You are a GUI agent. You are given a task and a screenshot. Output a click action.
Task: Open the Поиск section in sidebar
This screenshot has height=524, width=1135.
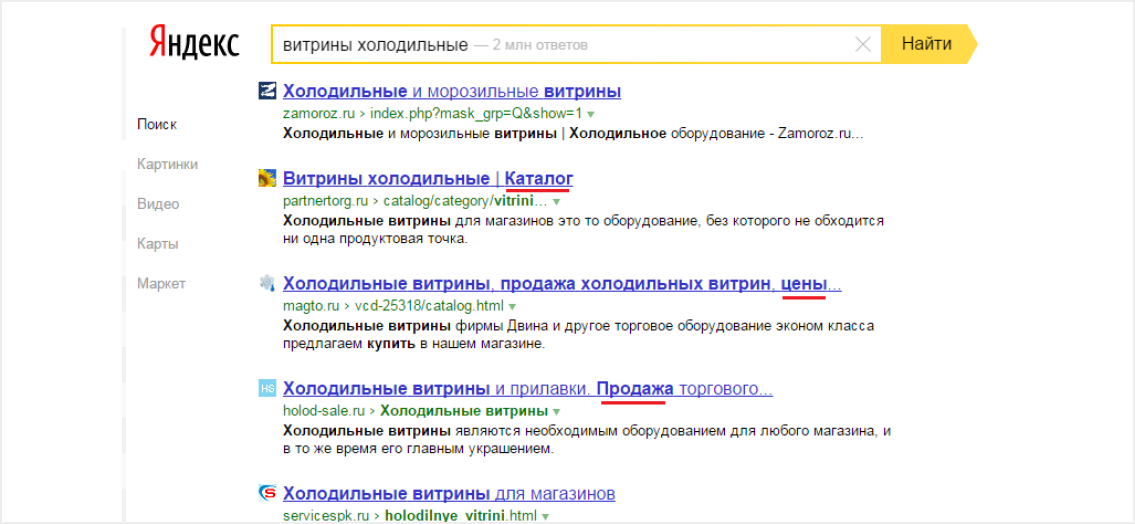(157, 124)
